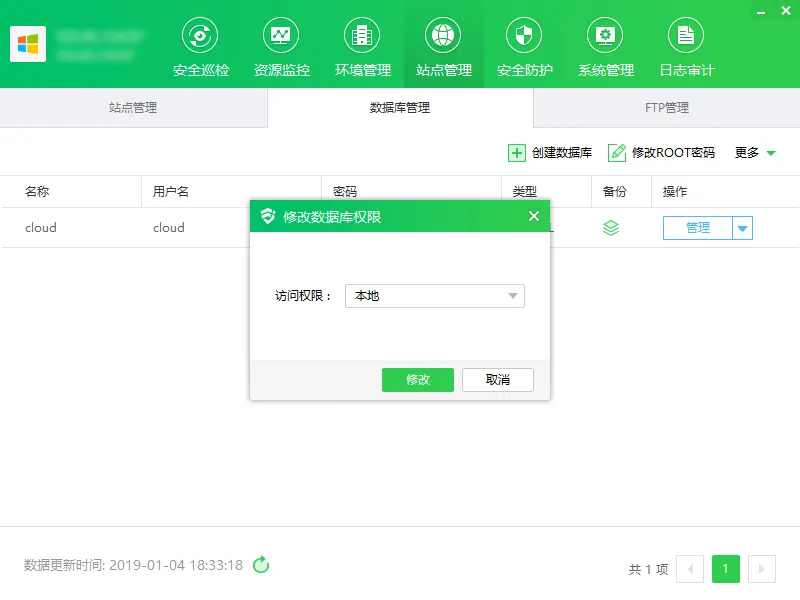Click the 取消 cancel button

[x=498, y=380]
